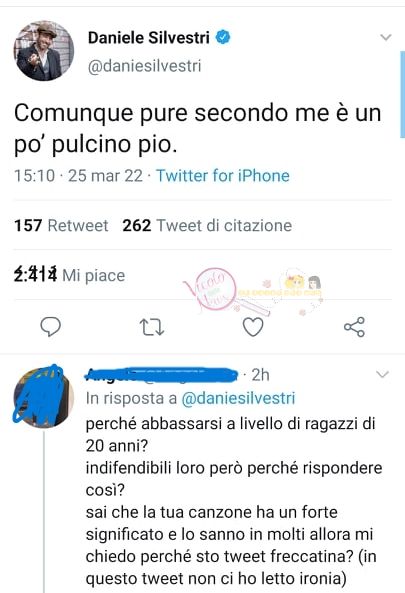Image resolution: width=405 pixels, height=593 pixels.
Task: Tap the retweet arrows icon
Action: (152, 327)
